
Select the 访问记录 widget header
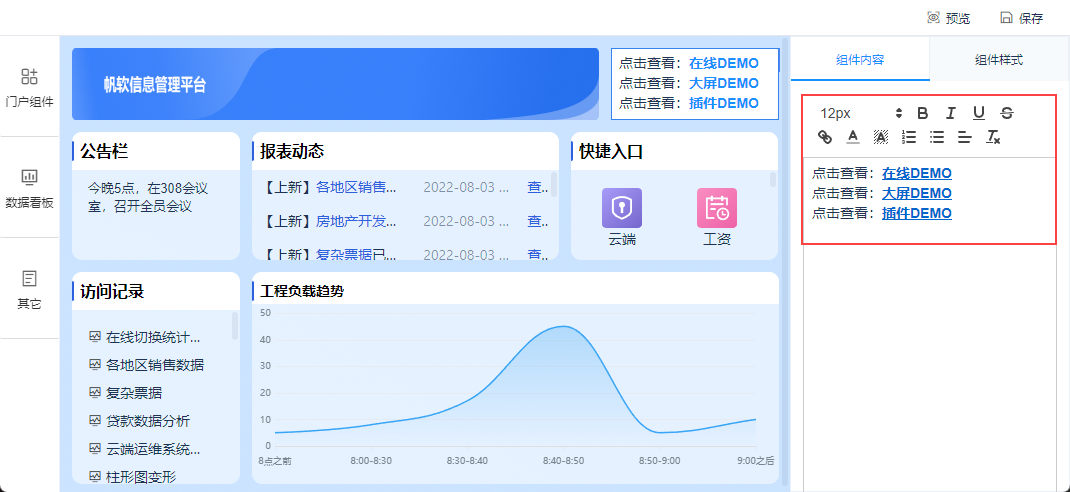(x=156, y=291)
